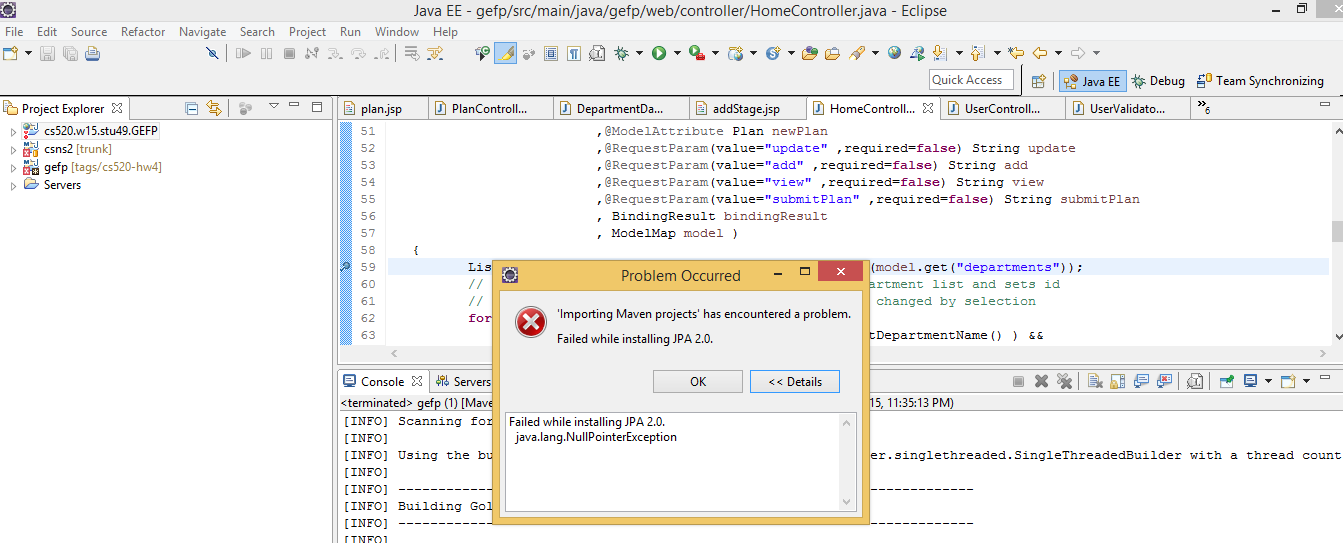Click the green Run button in the toolbar

[x=659, y=53]
